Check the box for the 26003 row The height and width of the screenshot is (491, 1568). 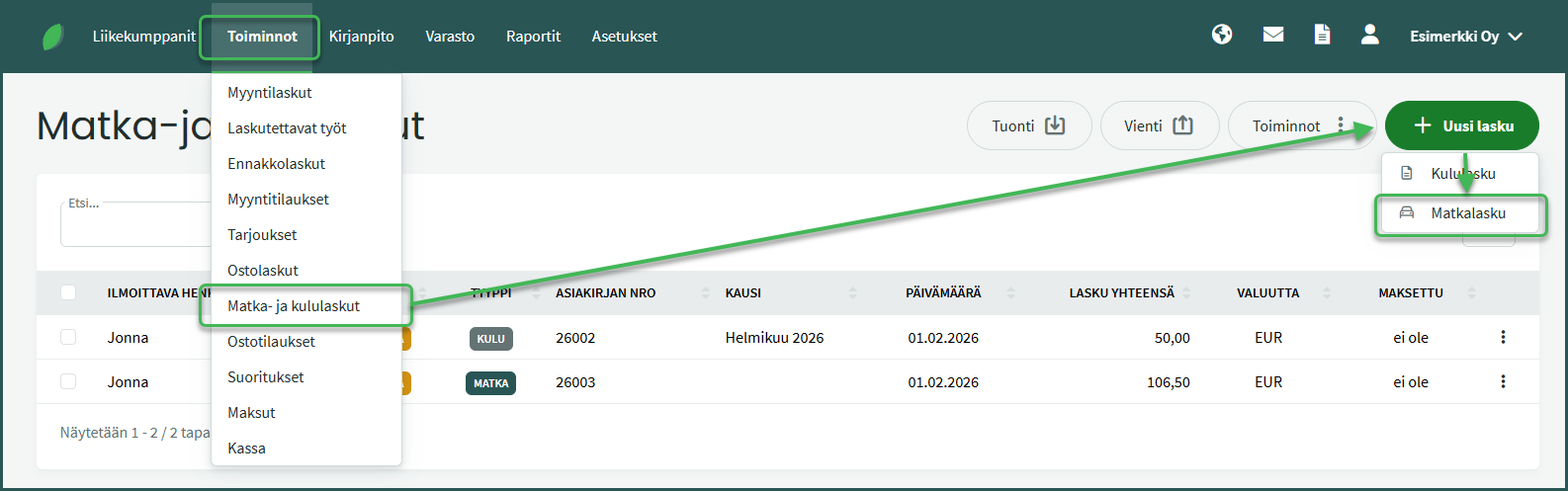[68, 382]
